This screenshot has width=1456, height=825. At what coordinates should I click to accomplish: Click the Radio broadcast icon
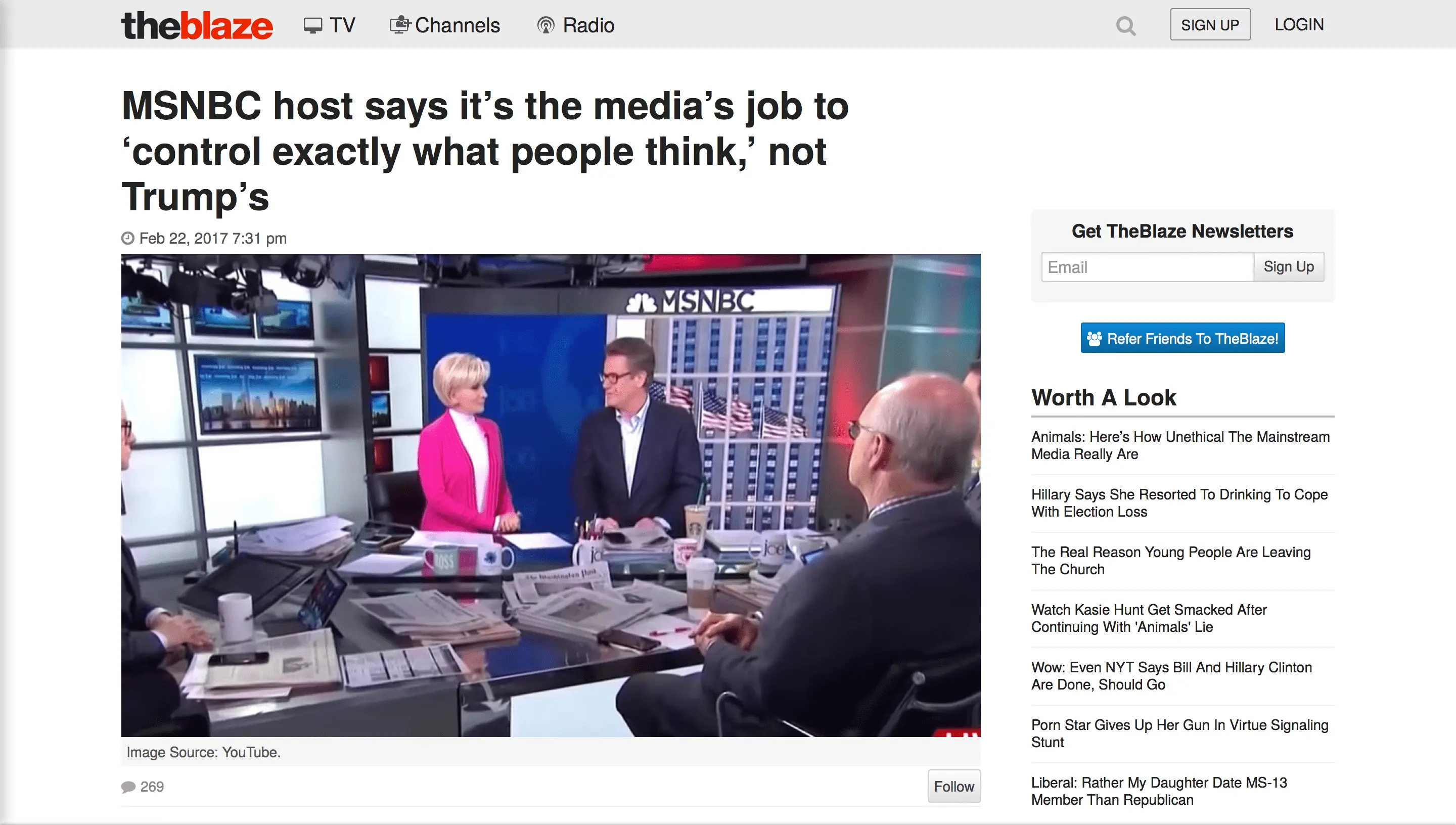coord(545,25)
